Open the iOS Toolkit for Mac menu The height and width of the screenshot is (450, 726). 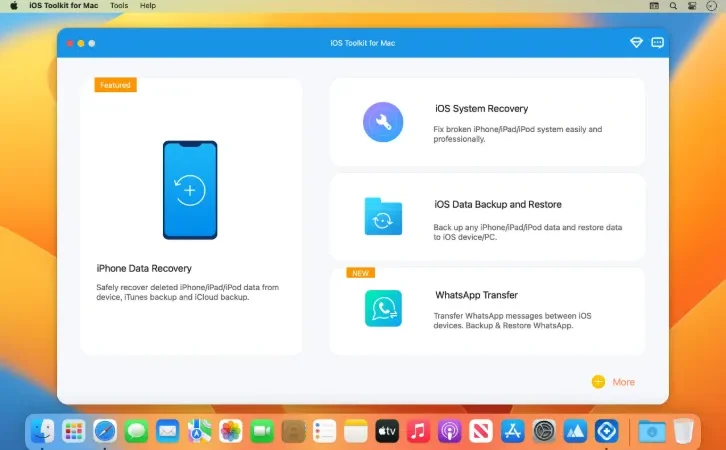coord(63,6)
